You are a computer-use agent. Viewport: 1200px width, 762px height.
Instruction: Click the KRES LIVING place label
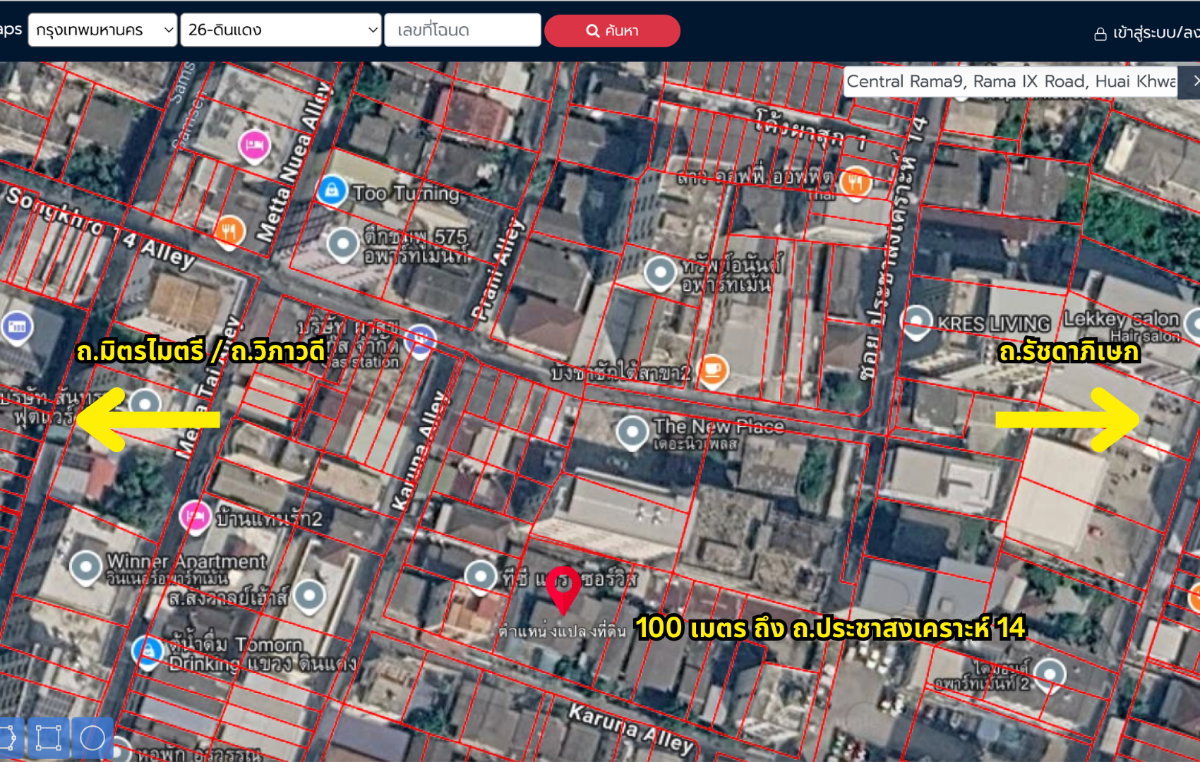[x=994, y=323]
